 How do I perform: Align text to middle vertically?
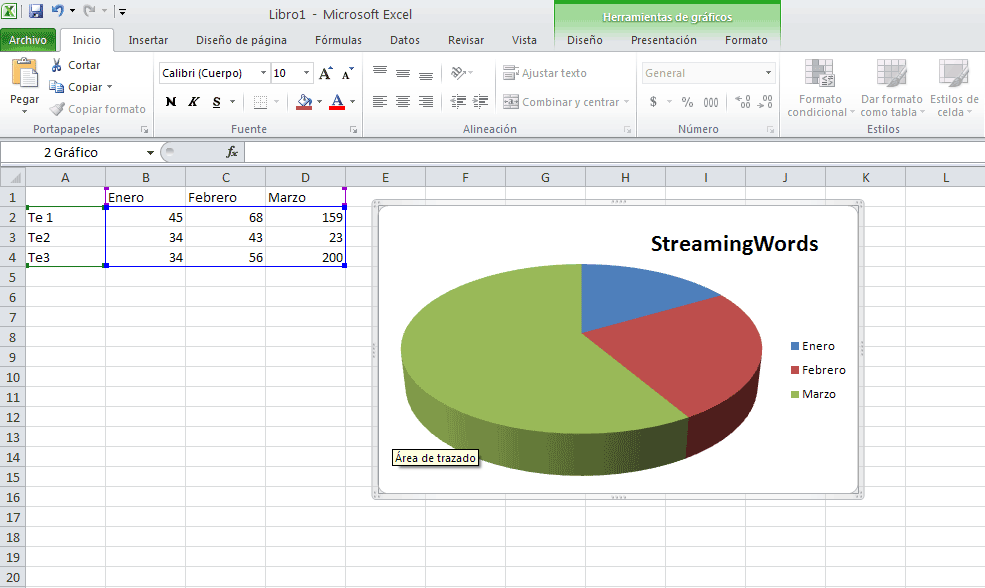403,73
